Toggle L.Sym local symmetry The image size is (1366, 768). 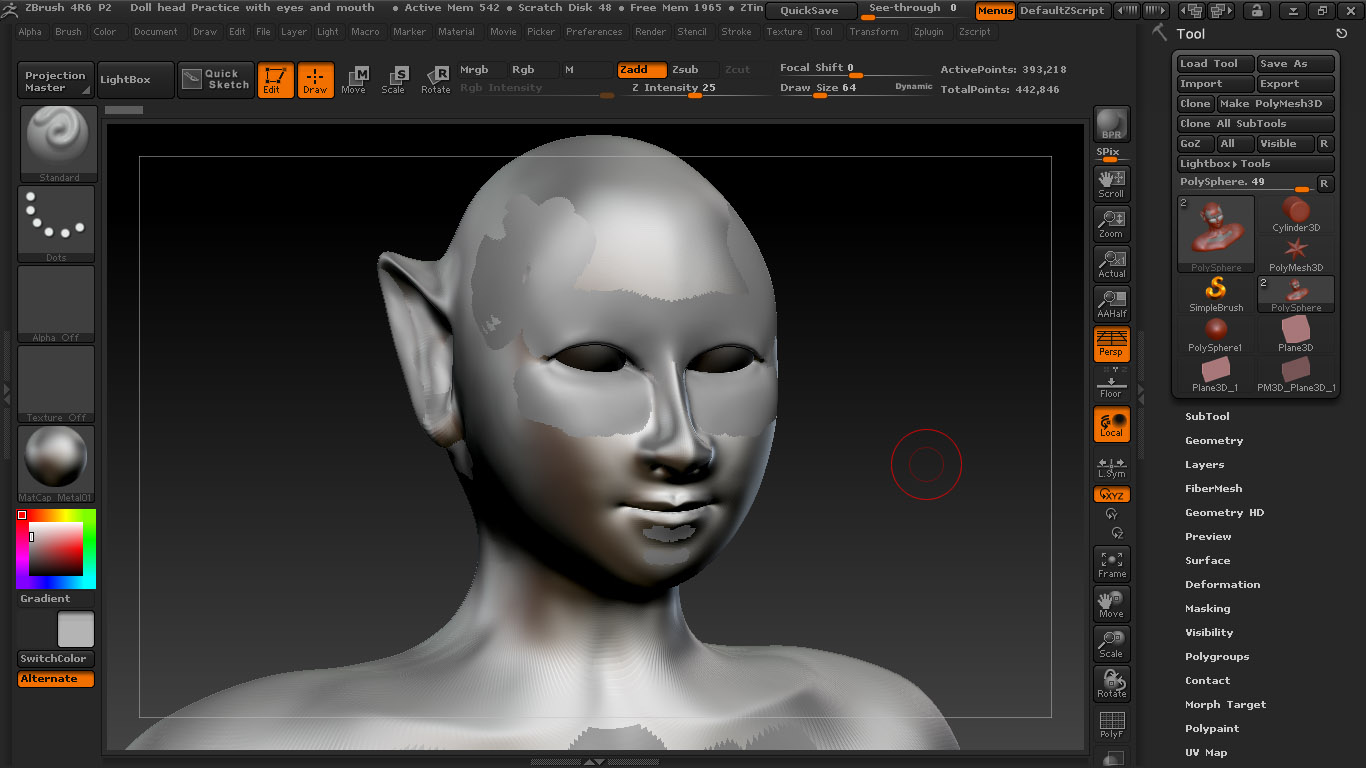click(x=1112, y=467)
